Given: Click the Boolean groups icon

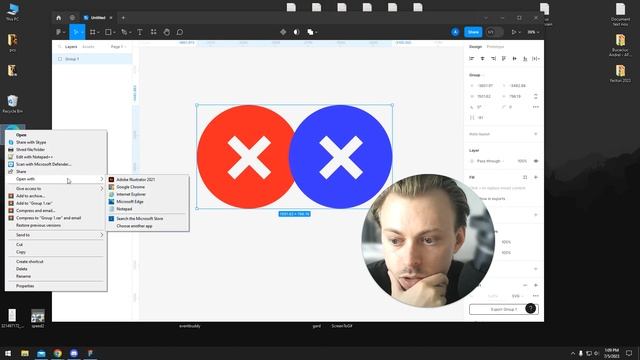Looking at the screenshot, I should pos(310,32).
